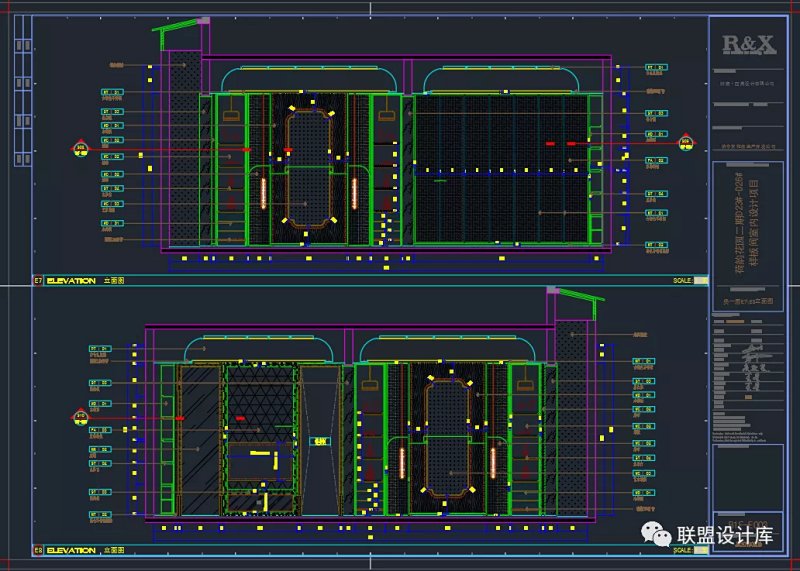800x571 pixels.
Task: Click the upper ELEVATION title label
Action: click(x=71, y=281)
